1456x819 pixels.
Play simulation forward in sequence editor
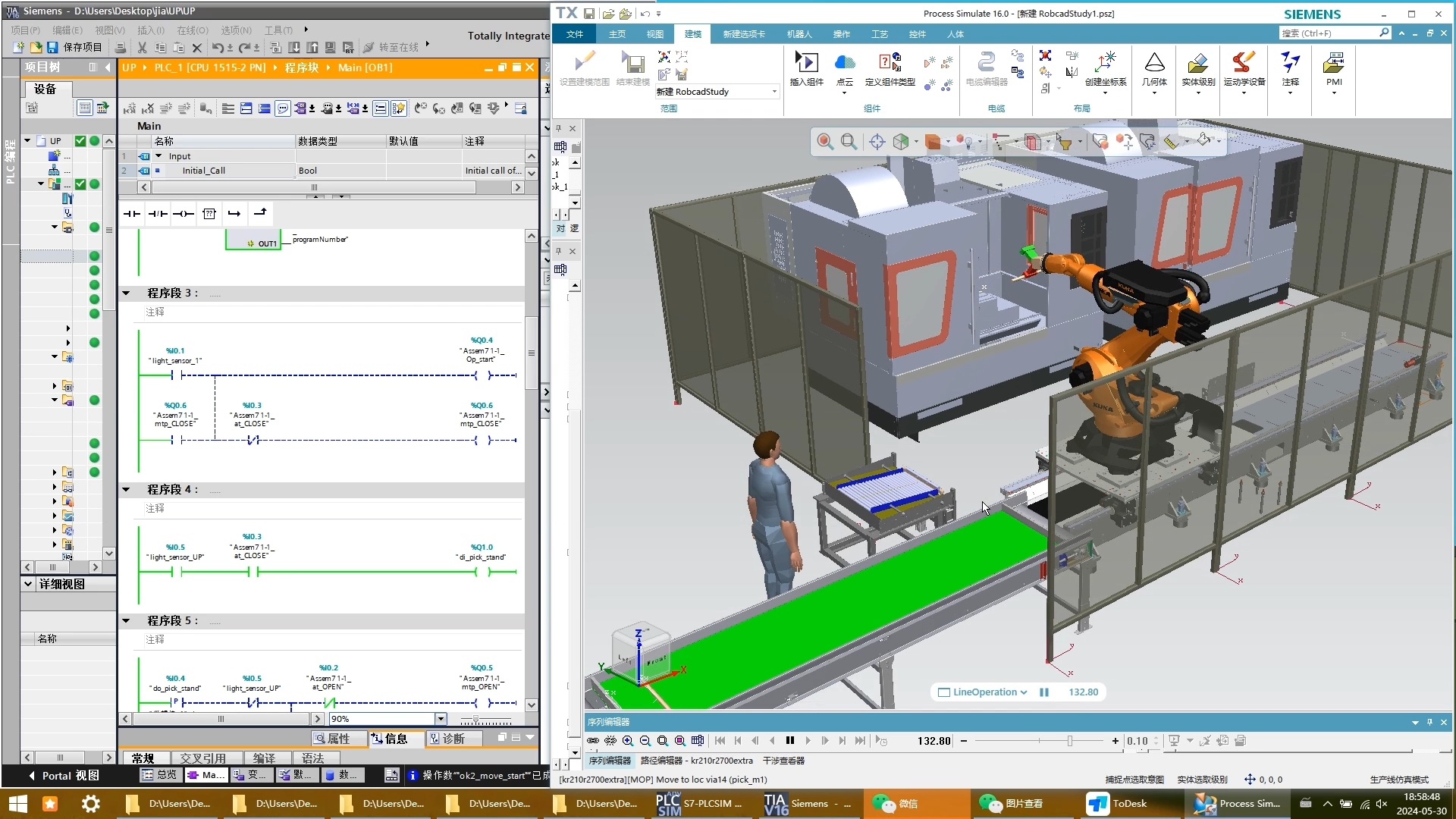click(808, 741)
